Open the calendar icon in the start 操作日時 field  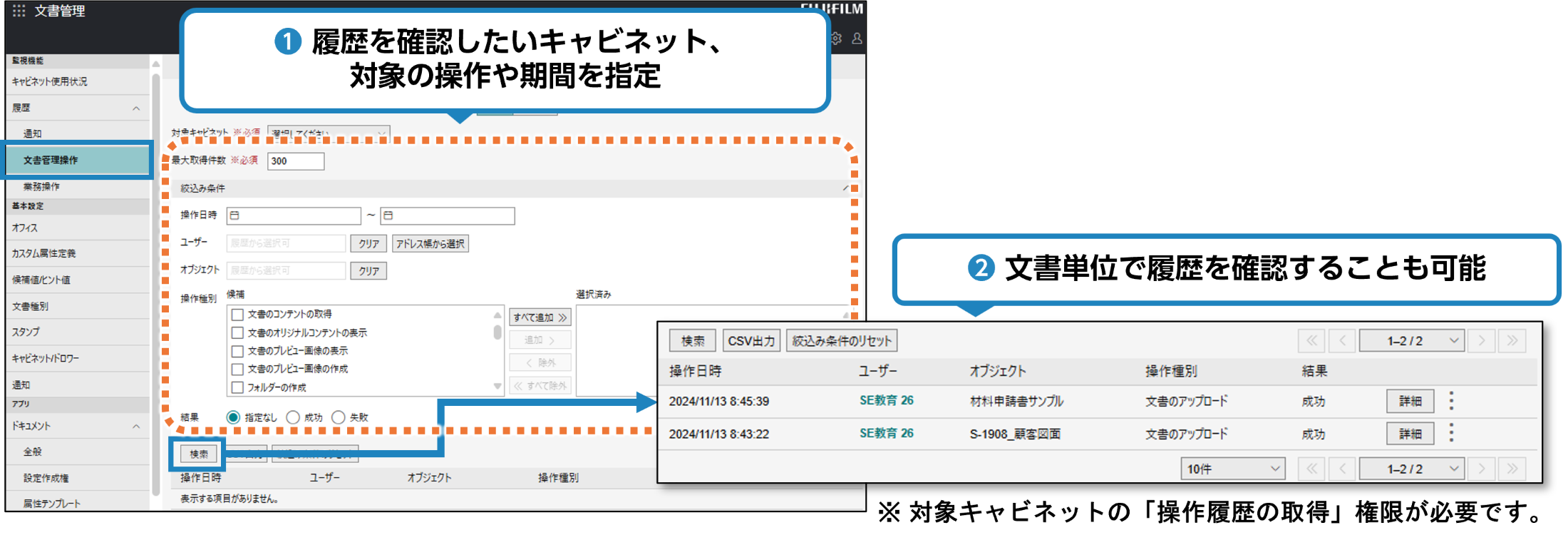[234, 215]
